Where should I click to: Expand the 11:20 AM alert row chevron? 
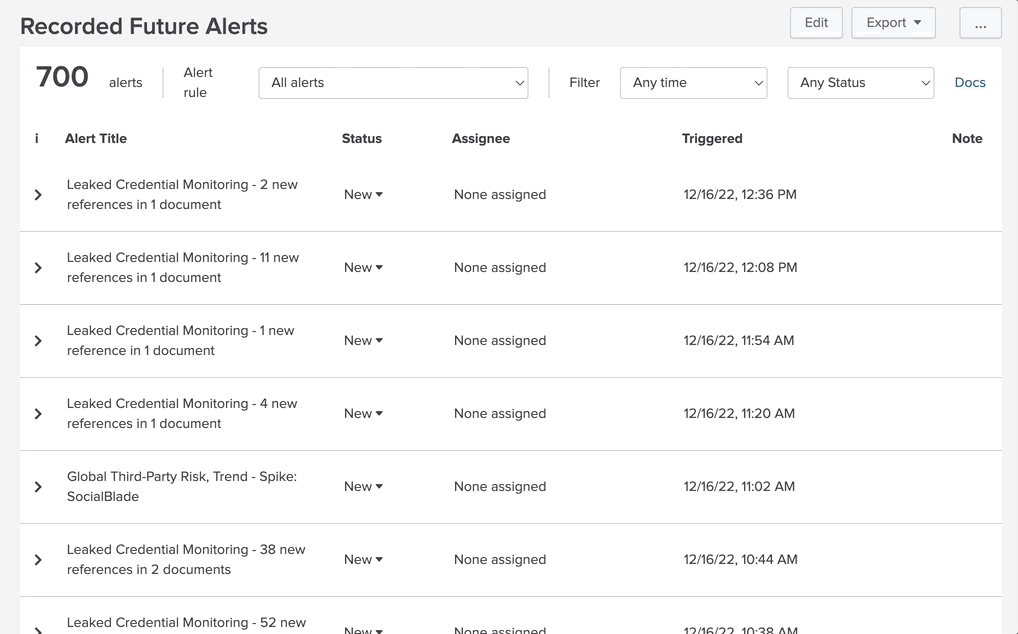point(38,414)
